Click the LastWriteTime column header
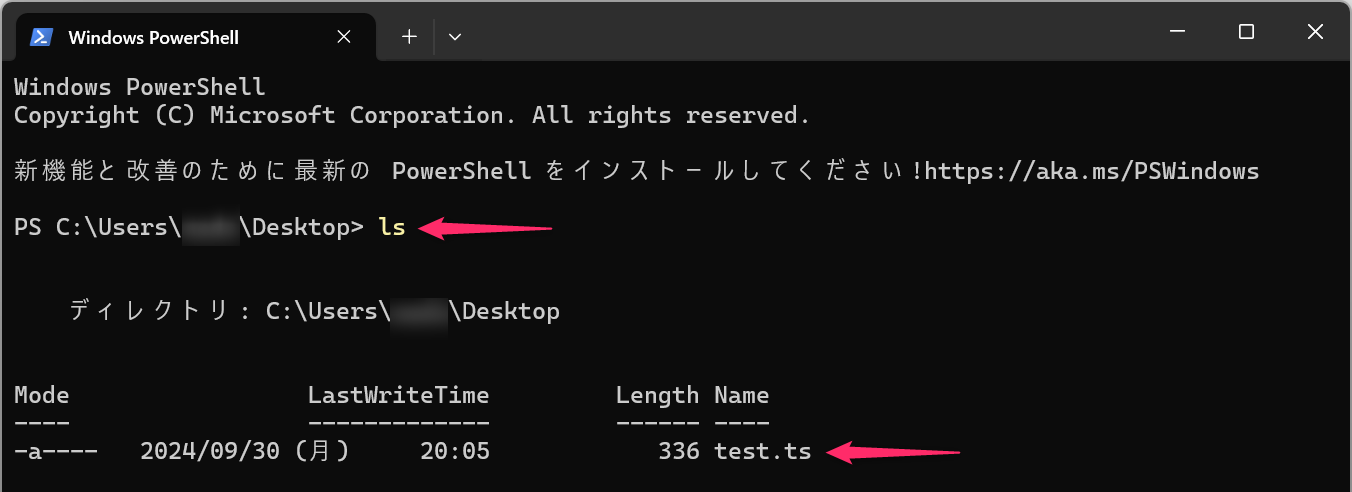 [x=398, y=395]
